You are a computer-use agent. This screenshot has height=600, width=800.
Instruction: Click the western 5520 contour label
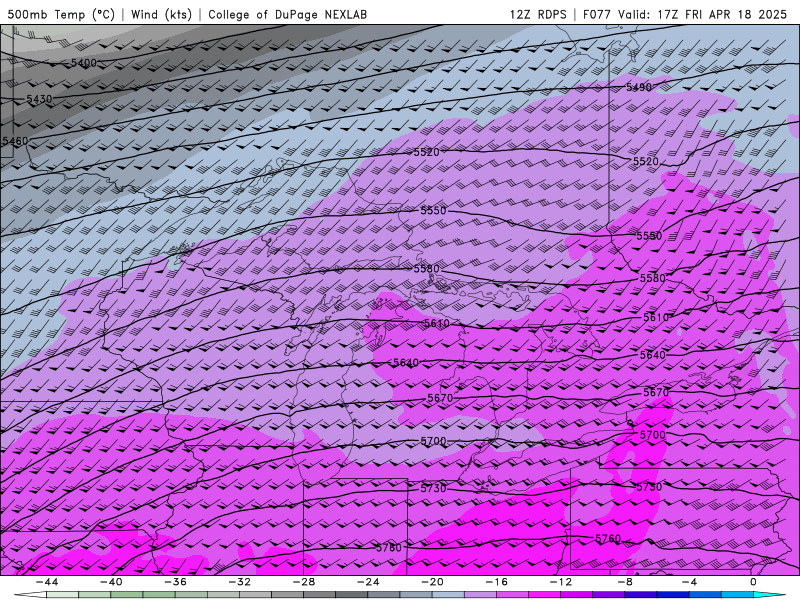coord(426,152)
